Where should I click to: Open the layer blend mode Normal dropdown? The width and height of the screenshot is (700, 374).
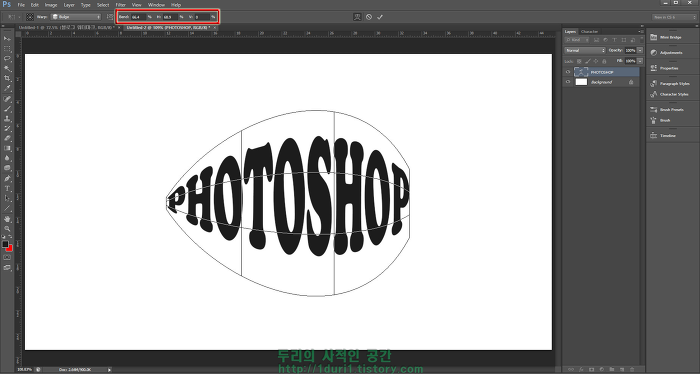coord(585,50)
